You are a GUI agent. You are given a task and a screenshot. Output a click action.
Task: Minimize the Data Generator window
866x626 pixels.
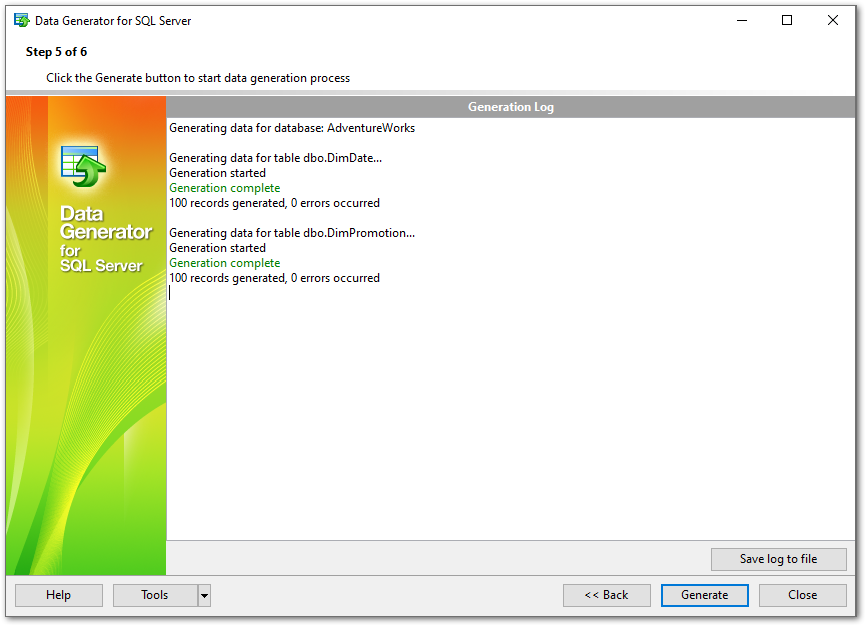[742, 20]
